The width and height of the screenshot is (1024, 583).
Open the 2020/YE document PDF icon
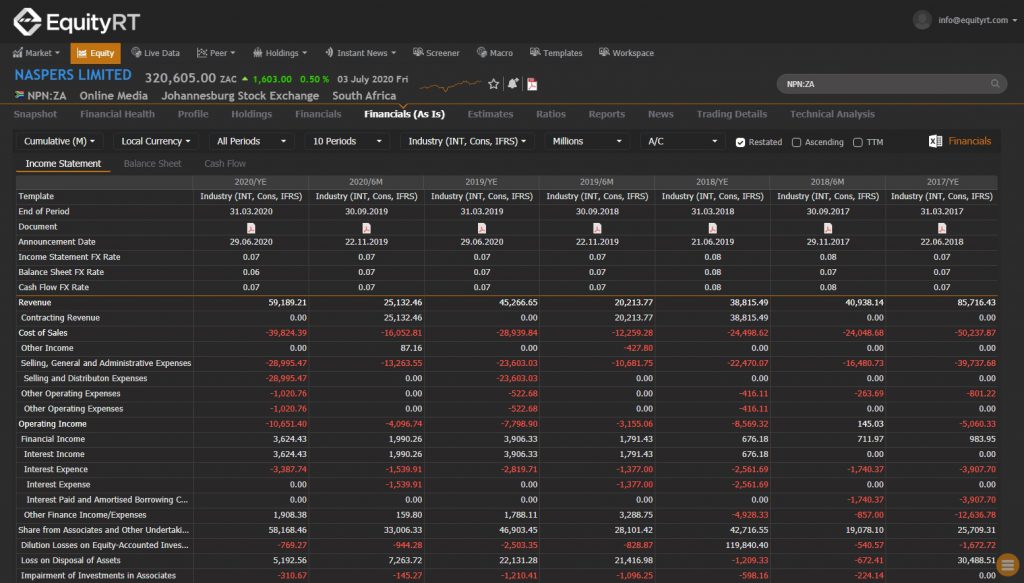251,227
